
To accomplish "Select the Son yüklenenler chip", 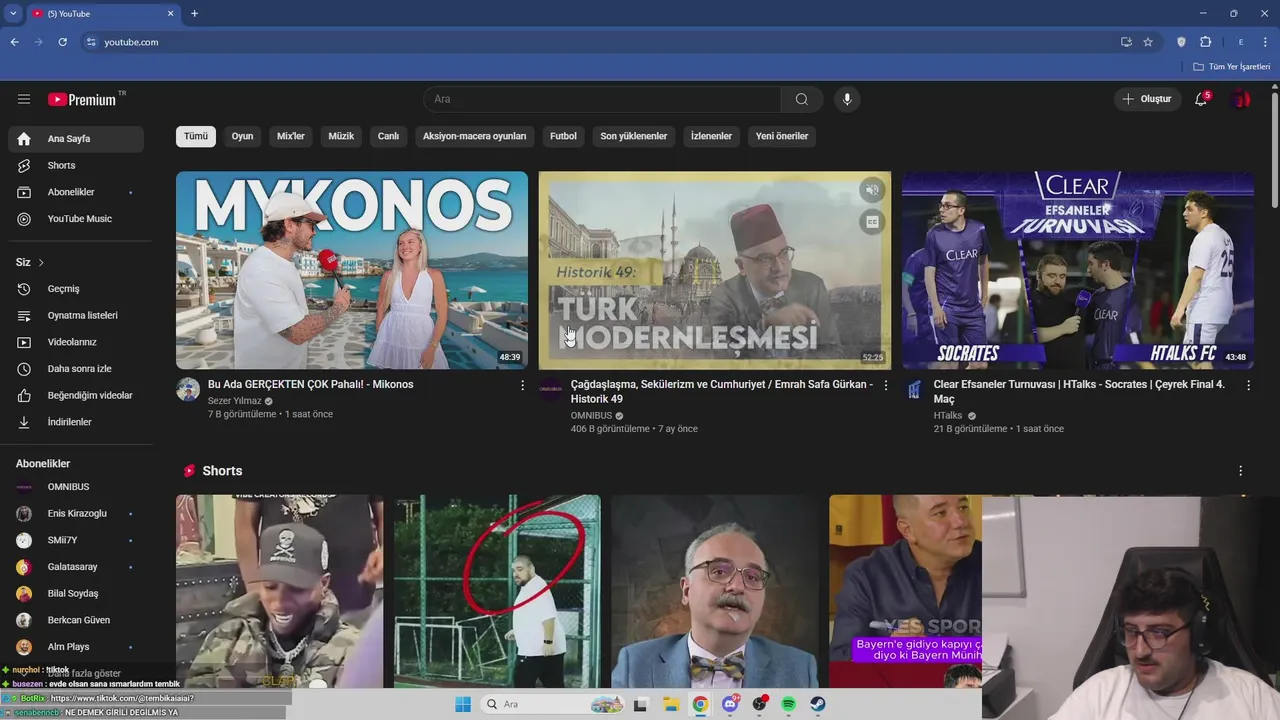I will tap(634, 136).
